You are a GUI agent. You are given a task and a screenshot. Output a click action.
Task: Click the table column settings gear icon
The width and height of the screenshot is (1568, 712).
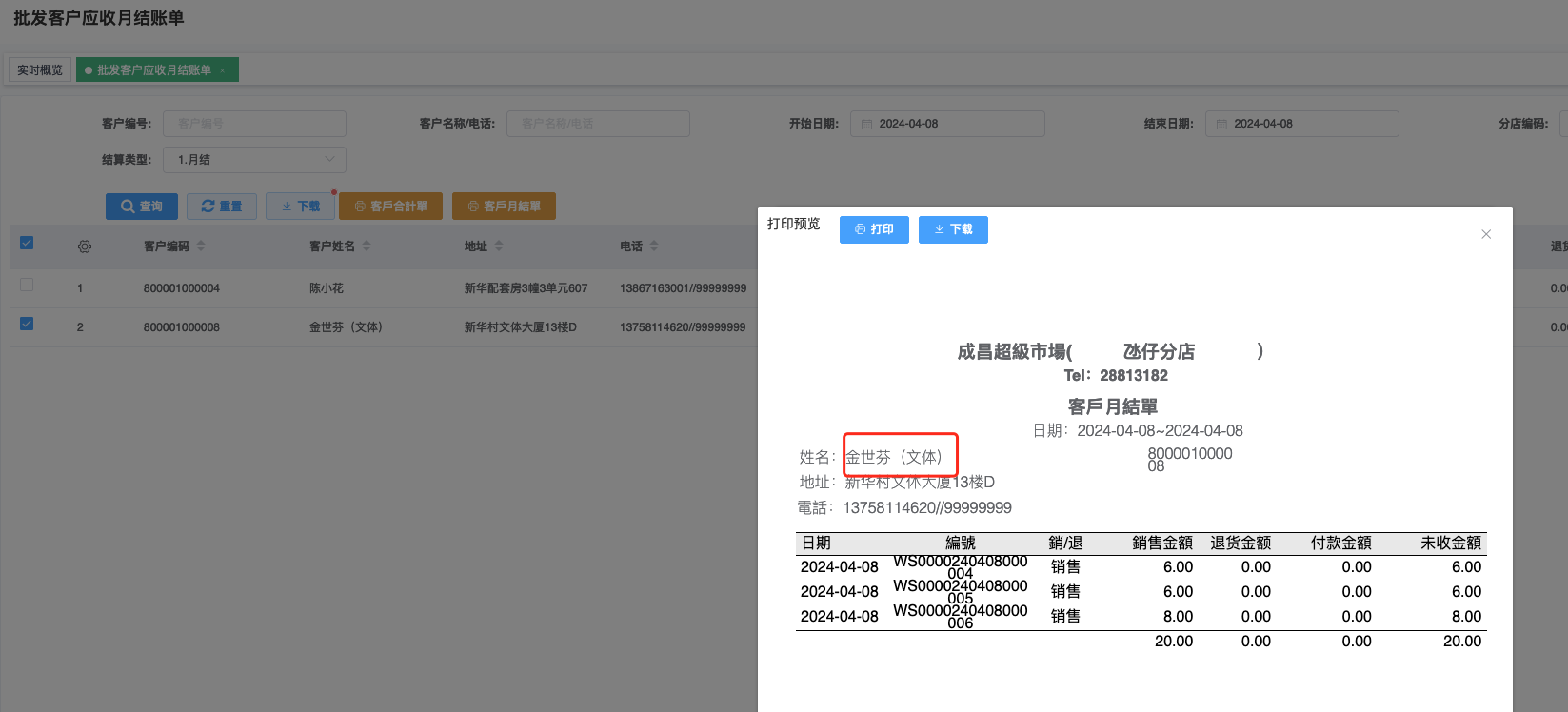coord(85,247)
